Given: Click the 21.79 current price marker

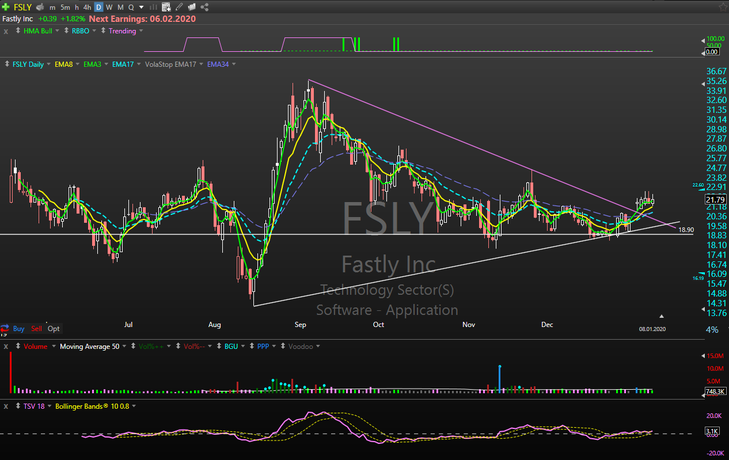Looking at the screenshot, I should [716, 200].
